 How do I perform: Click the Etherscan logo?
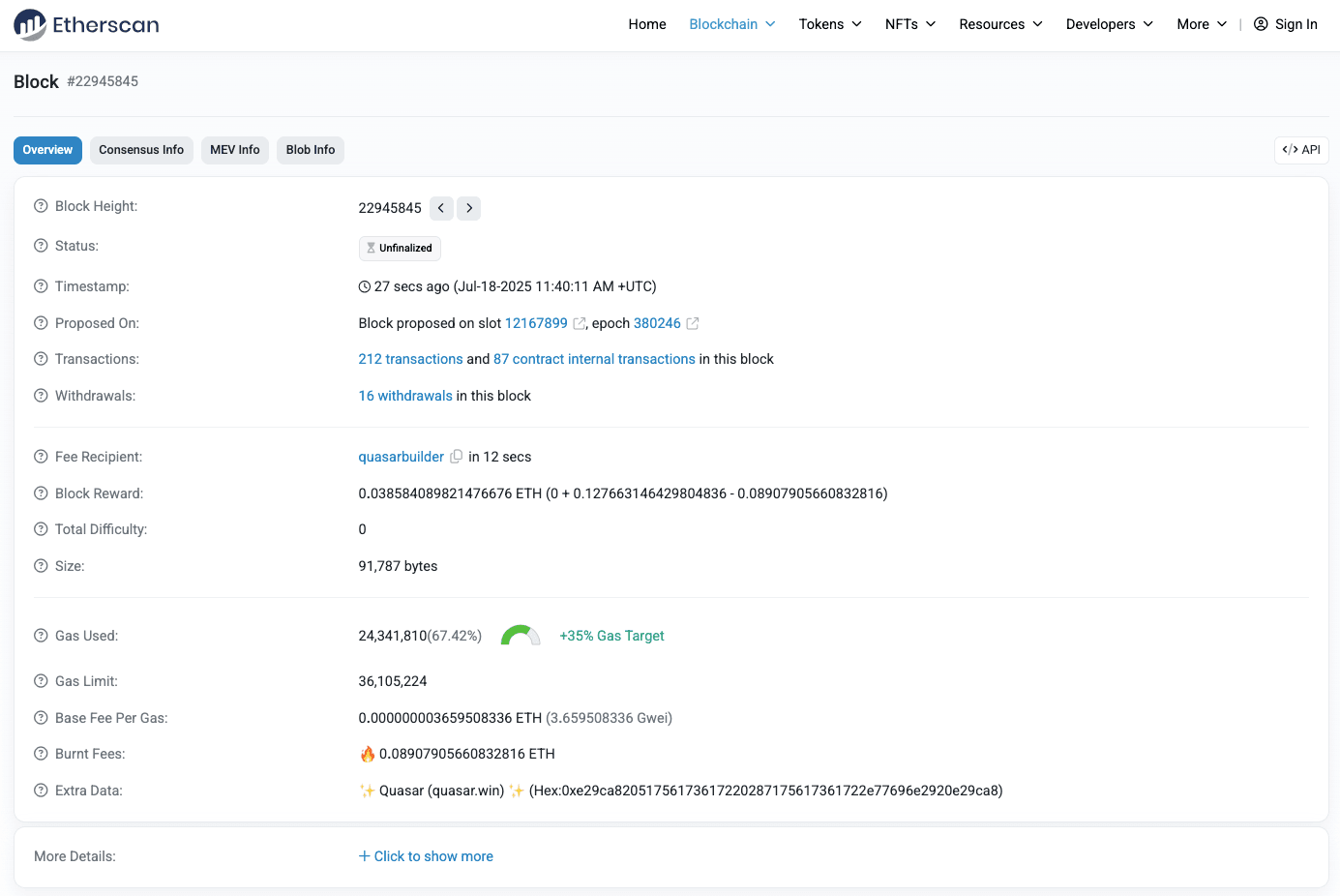click(x=87, y=25)
